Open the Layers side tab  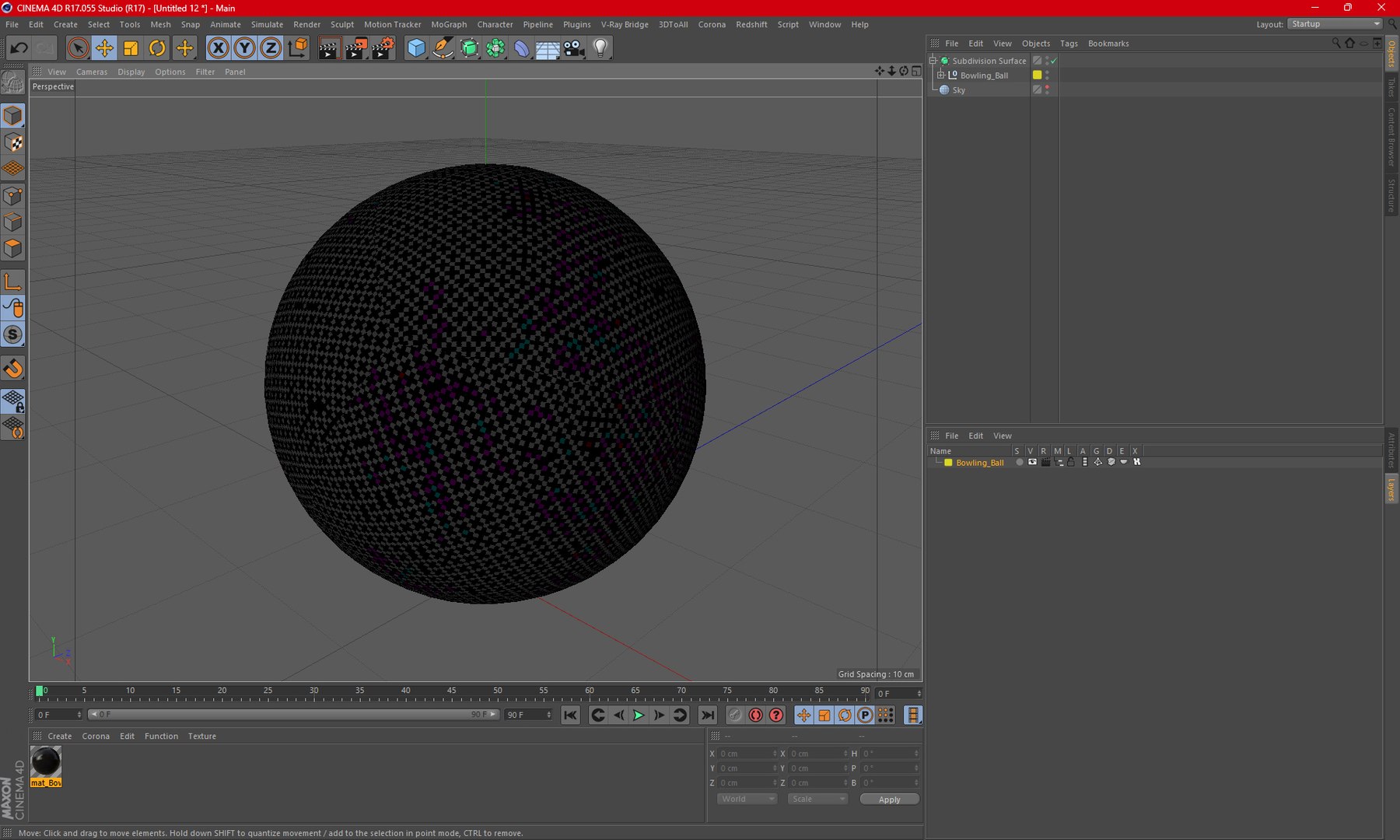(x=1391, y=490)
